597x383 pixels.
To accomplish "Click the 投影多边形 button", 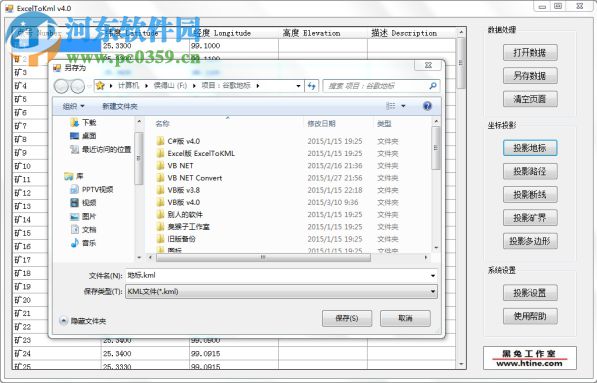I will 530,241.
